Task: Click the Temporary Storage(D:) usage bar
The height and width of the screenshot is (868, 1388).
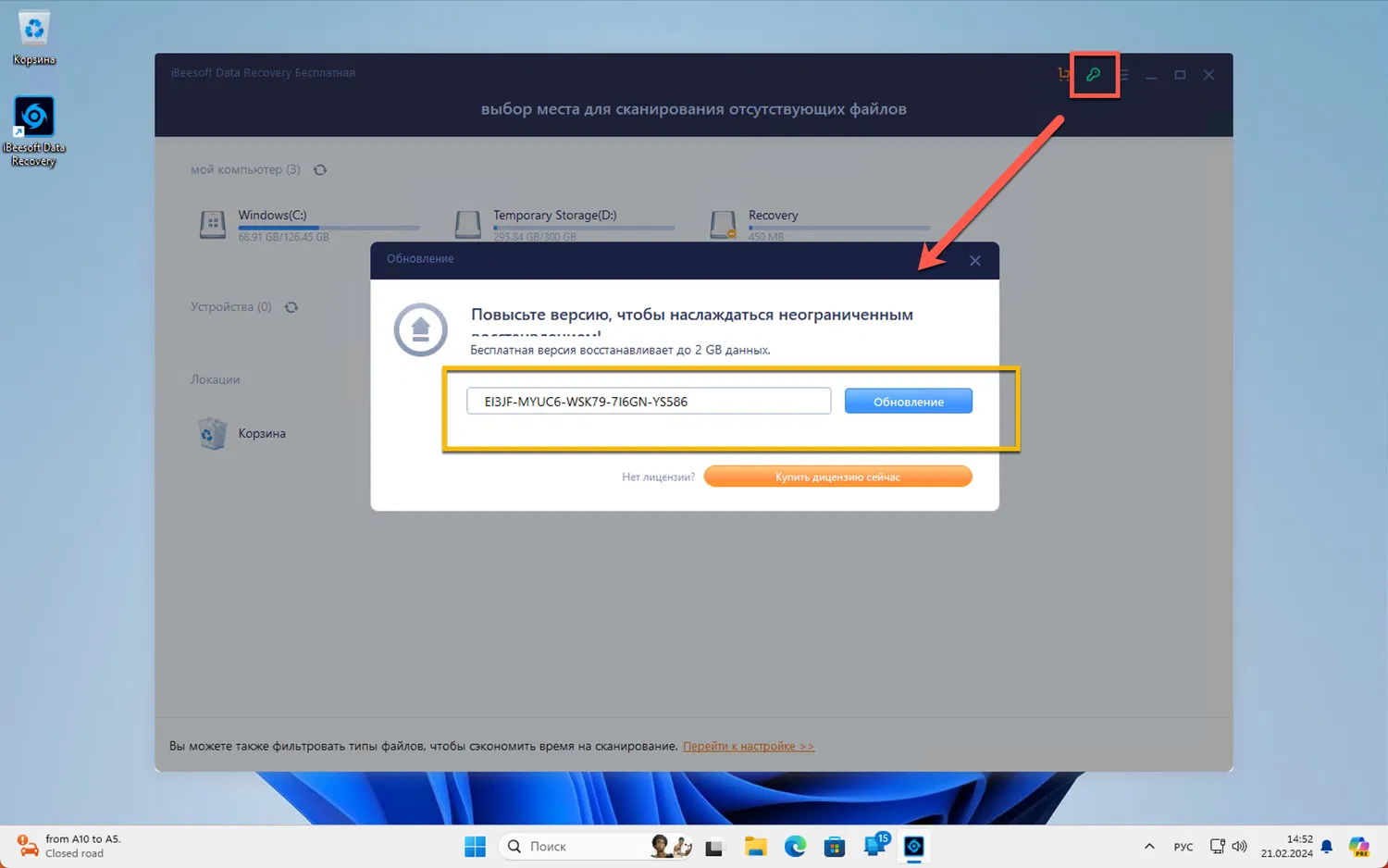Action: click(x=584, y=228)
